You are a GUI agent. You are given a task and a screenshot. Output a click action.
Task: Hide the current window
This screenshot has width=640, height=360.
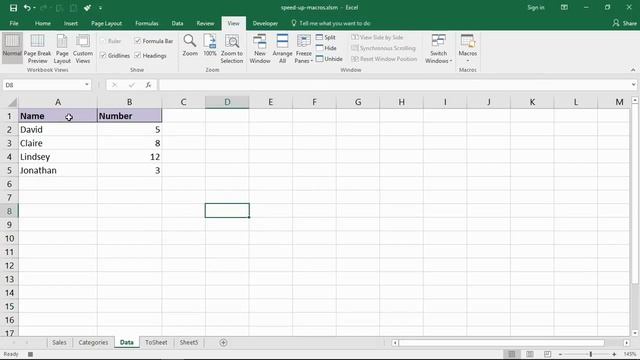coord(326,48)
